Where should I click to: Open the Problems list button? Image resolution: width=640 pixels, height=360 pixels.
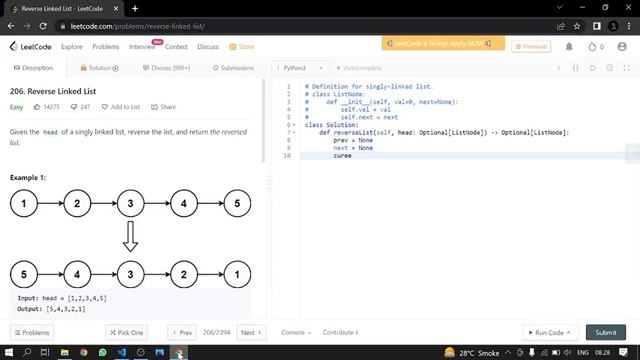pyautogui.click(x=32, y=333)
